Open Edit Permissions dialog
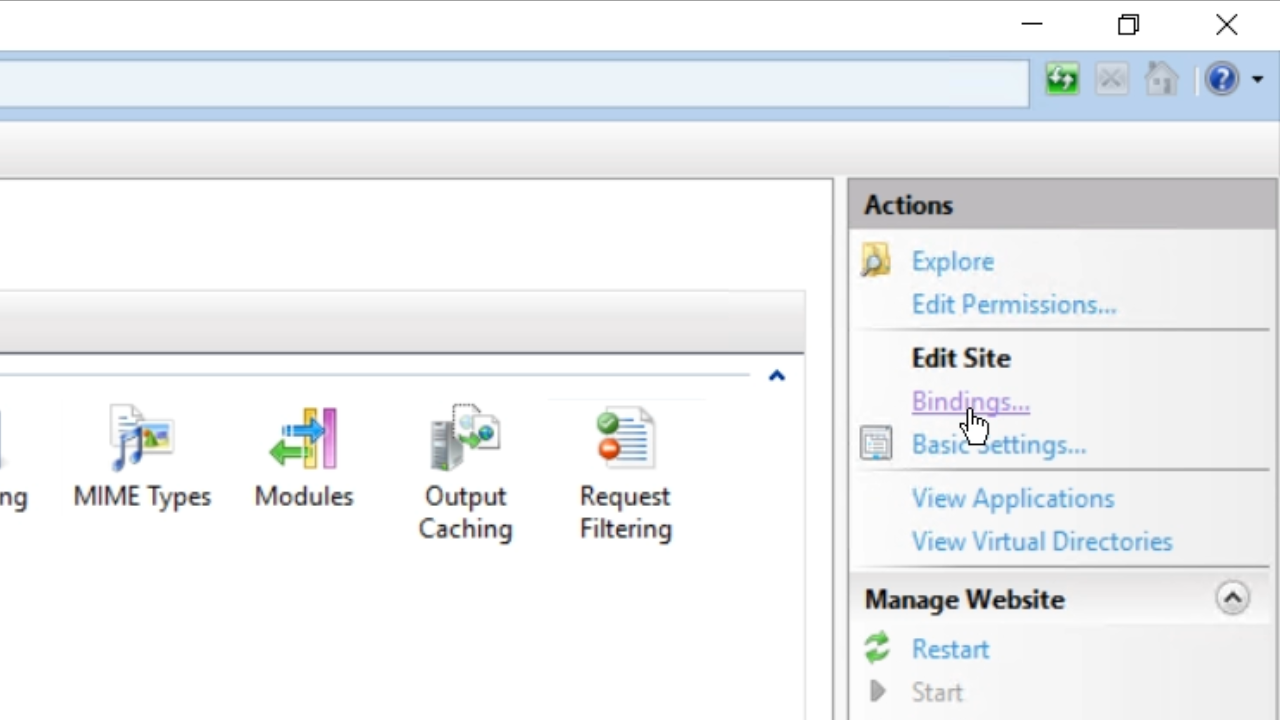1280x720 pixels. 1013,305
